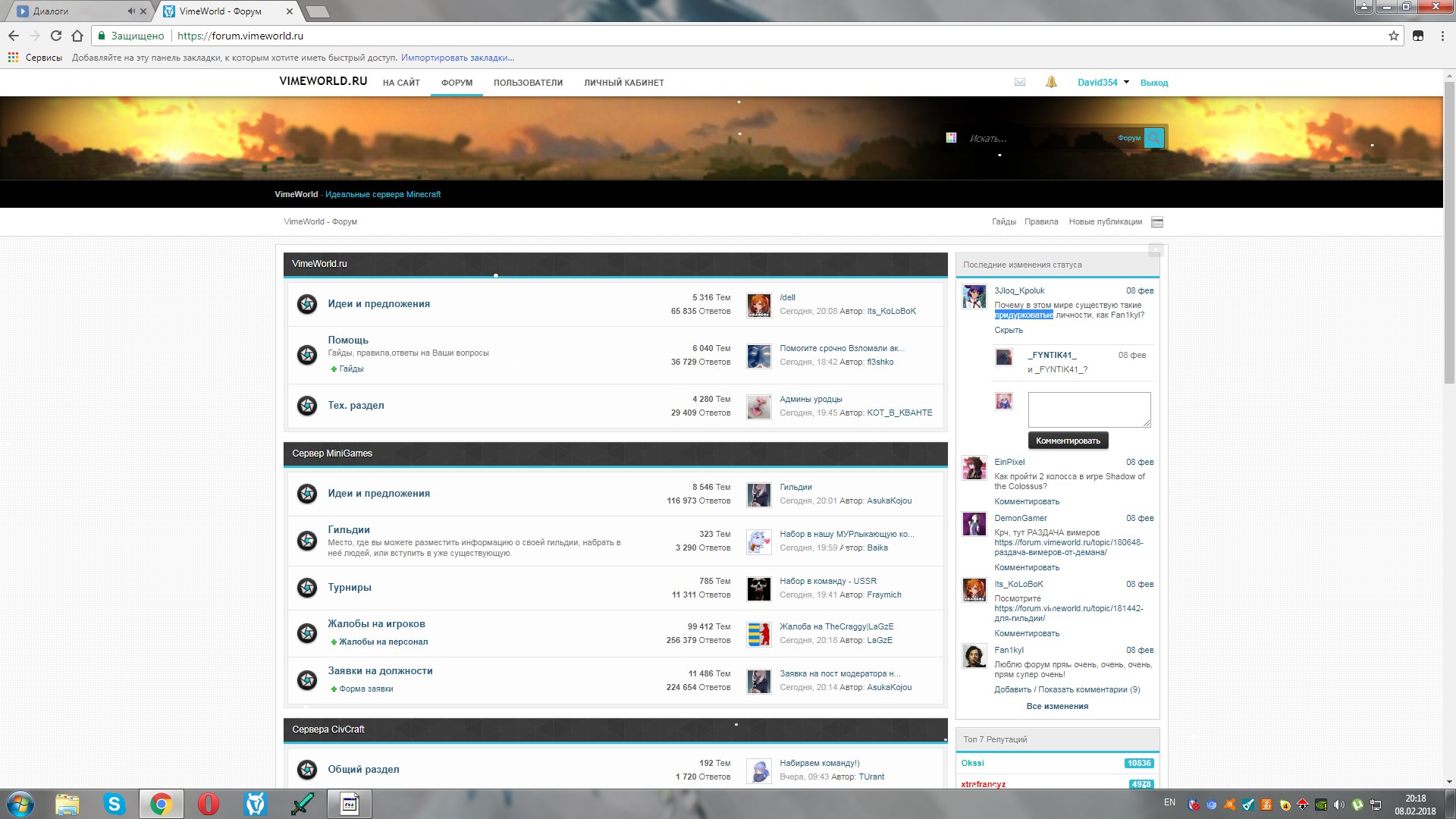Open the Сервисы apps shortcut
1456x819 pixels.
click(x=35, y=58)
